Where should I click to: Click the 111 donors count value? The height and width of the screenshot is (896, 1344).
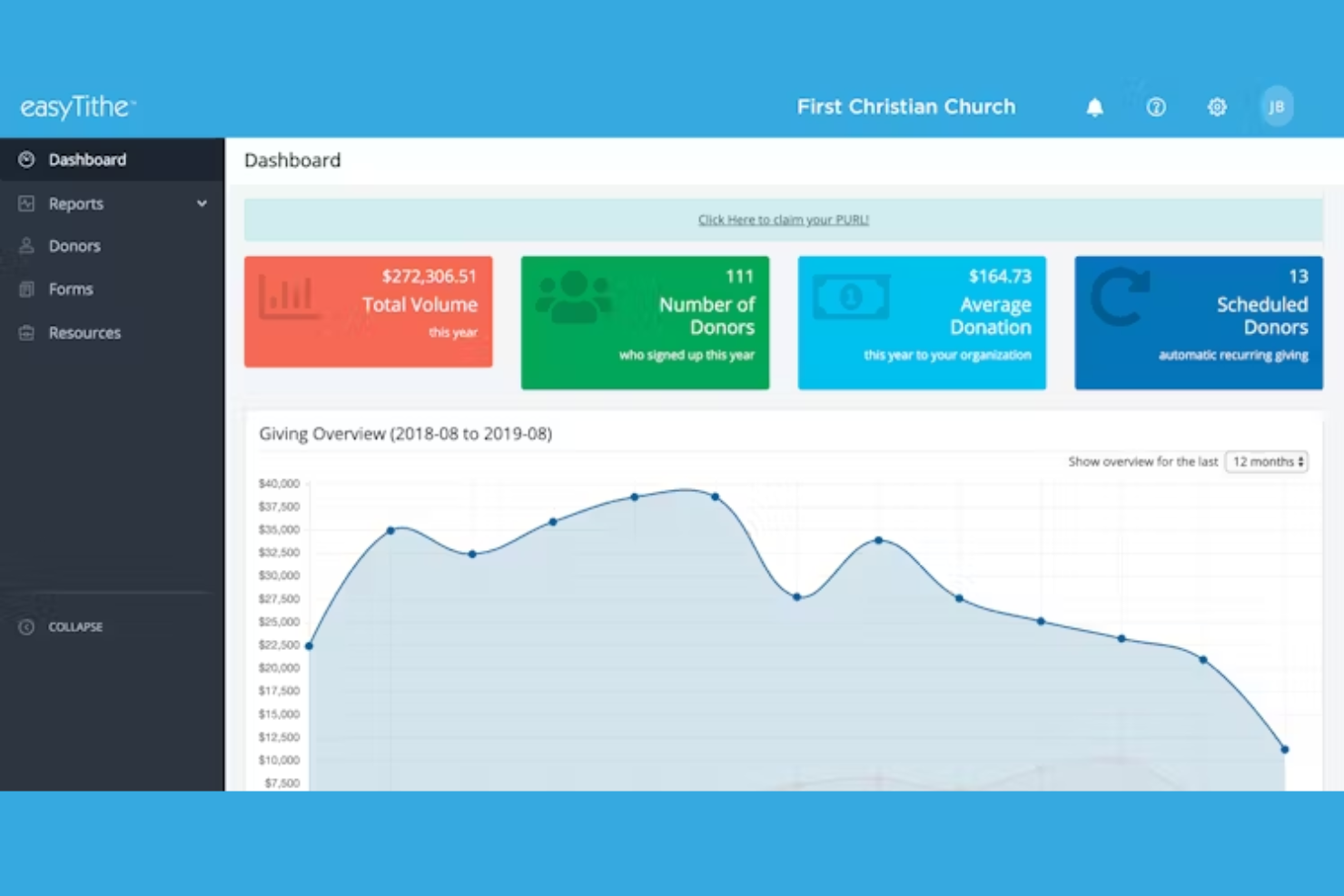point(739,276)
